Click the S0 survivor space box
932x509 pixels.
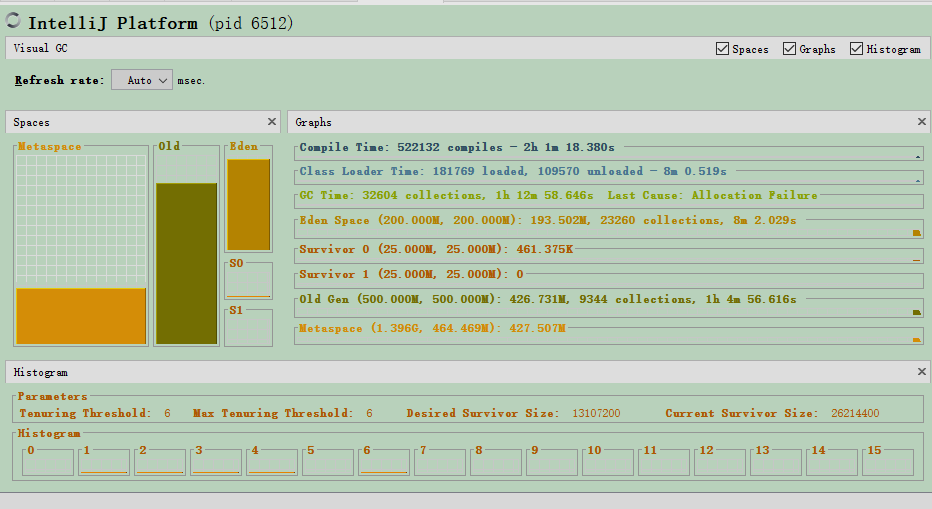[x=248, y=281]
